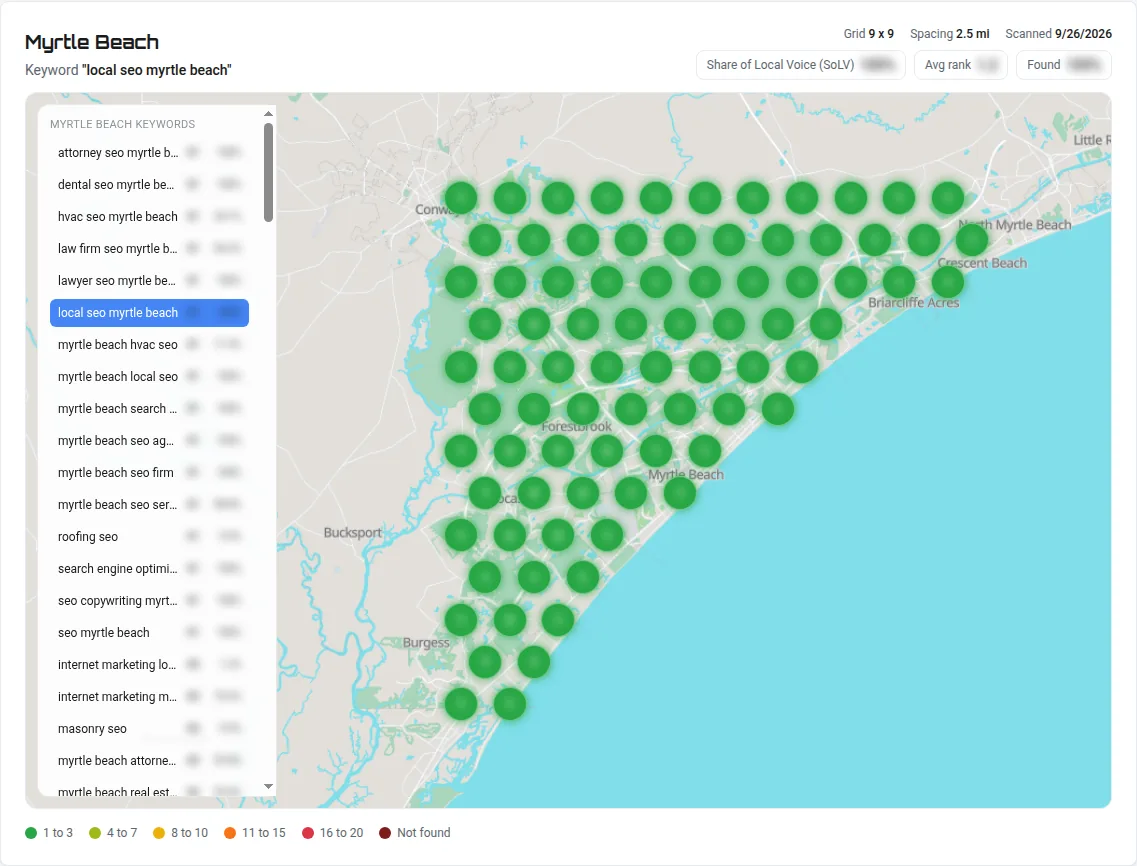Select keyword 'myrtle beach attorne...'

pos(149,760)
